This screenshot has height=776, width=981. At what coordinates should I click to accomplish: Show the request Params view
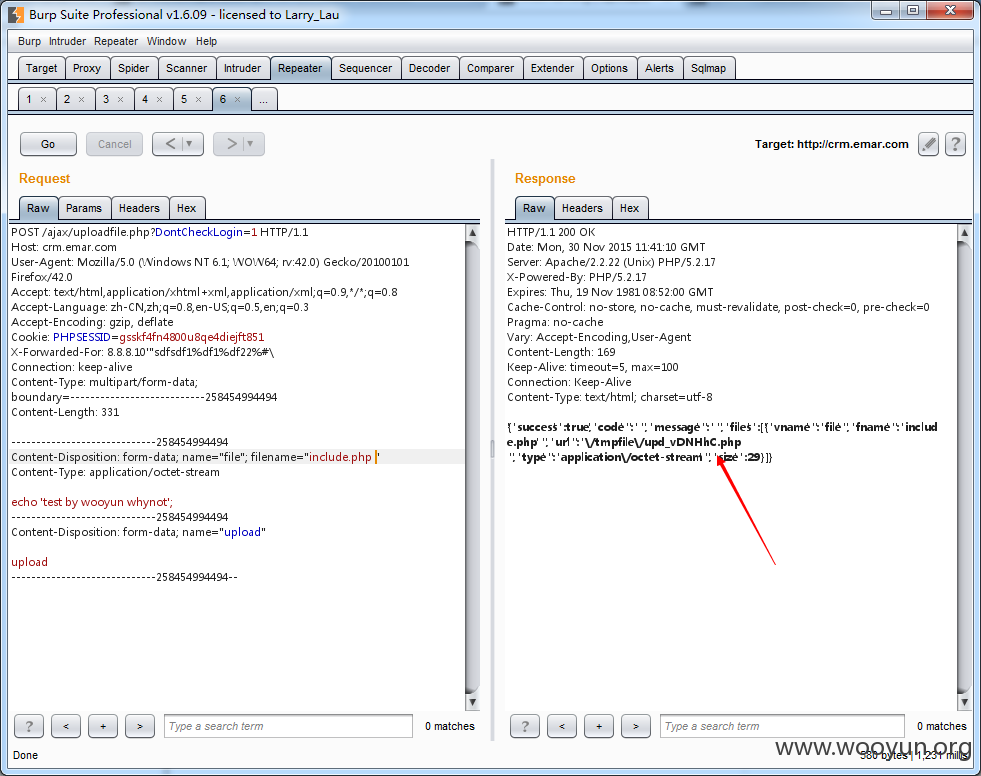click(x=84, y=208)
